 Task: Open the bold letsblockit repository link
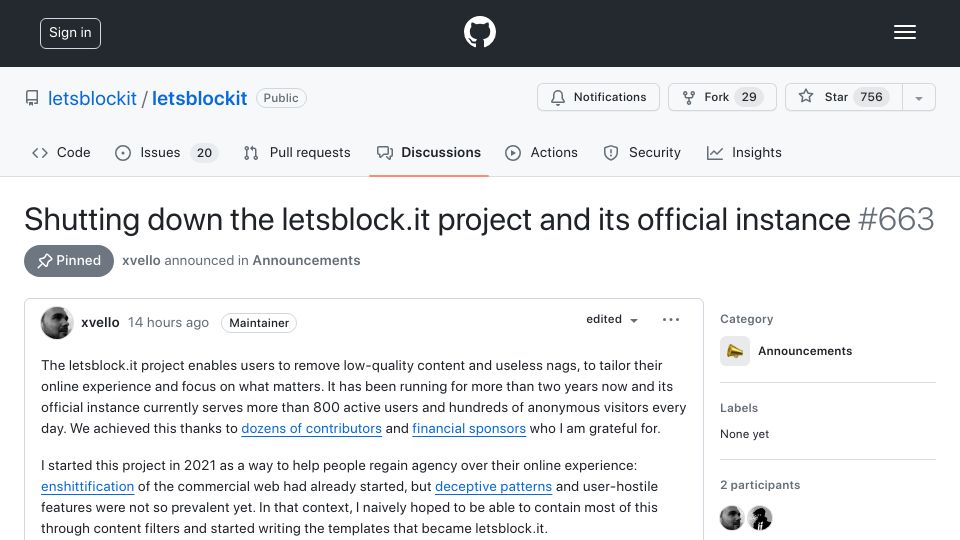point(200,98)
